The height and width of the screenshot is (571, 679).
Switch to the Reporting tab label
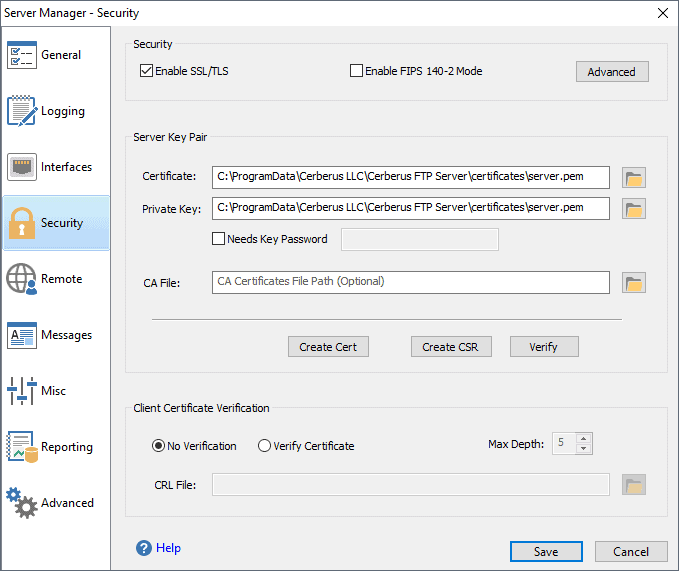click(x=67, y=447)
